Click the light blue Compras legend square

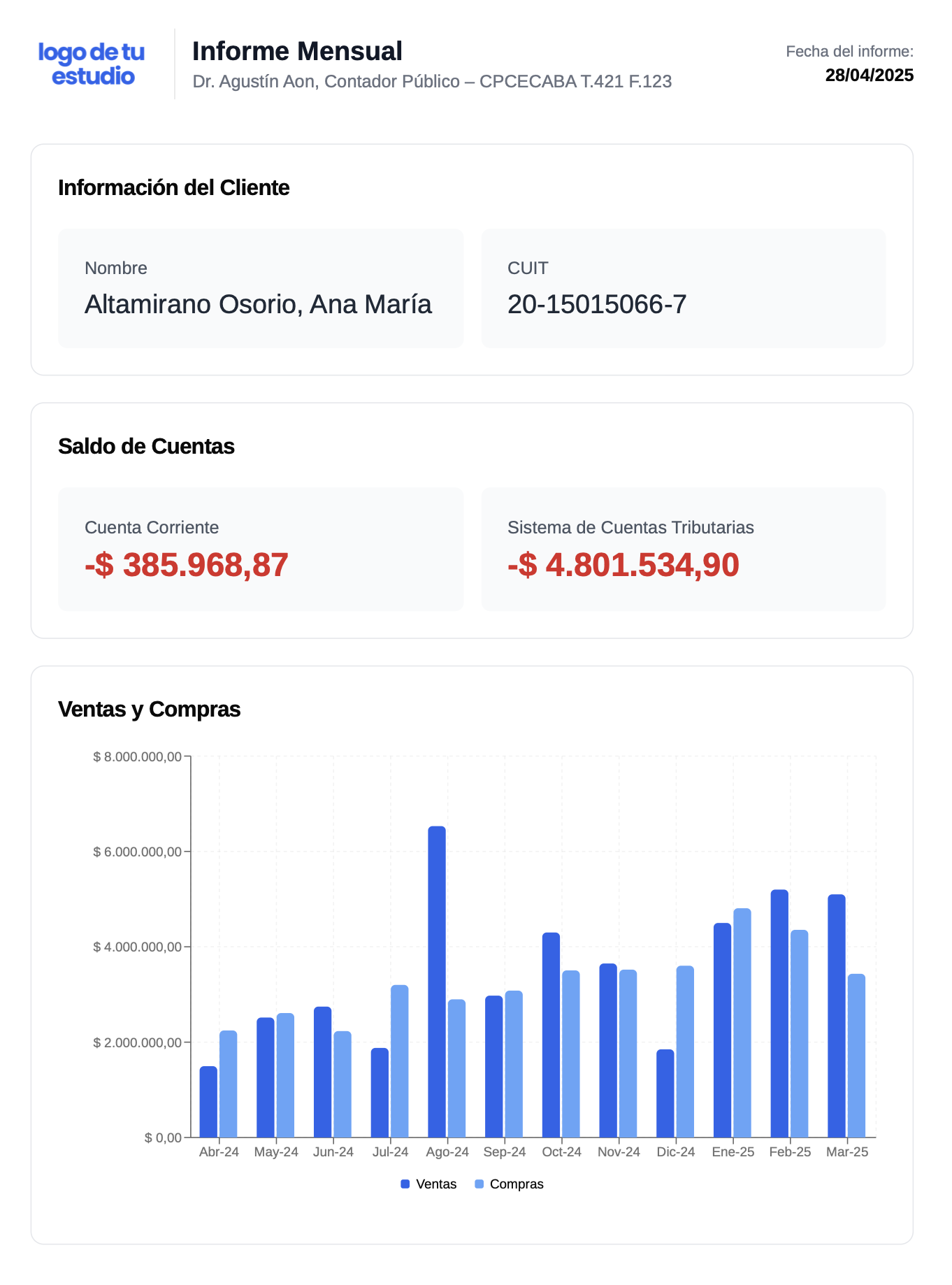pos(479,1184)
